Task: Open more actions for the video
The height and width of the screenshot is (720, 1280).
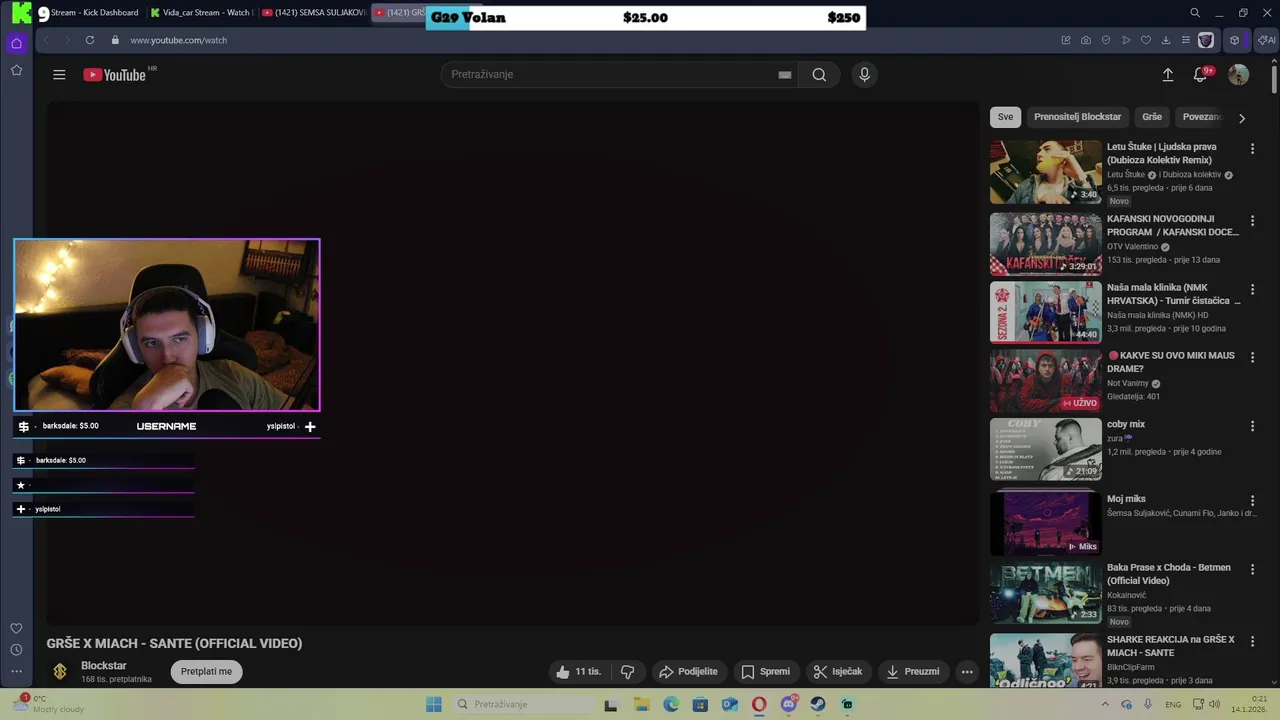Action: point(967,671)
